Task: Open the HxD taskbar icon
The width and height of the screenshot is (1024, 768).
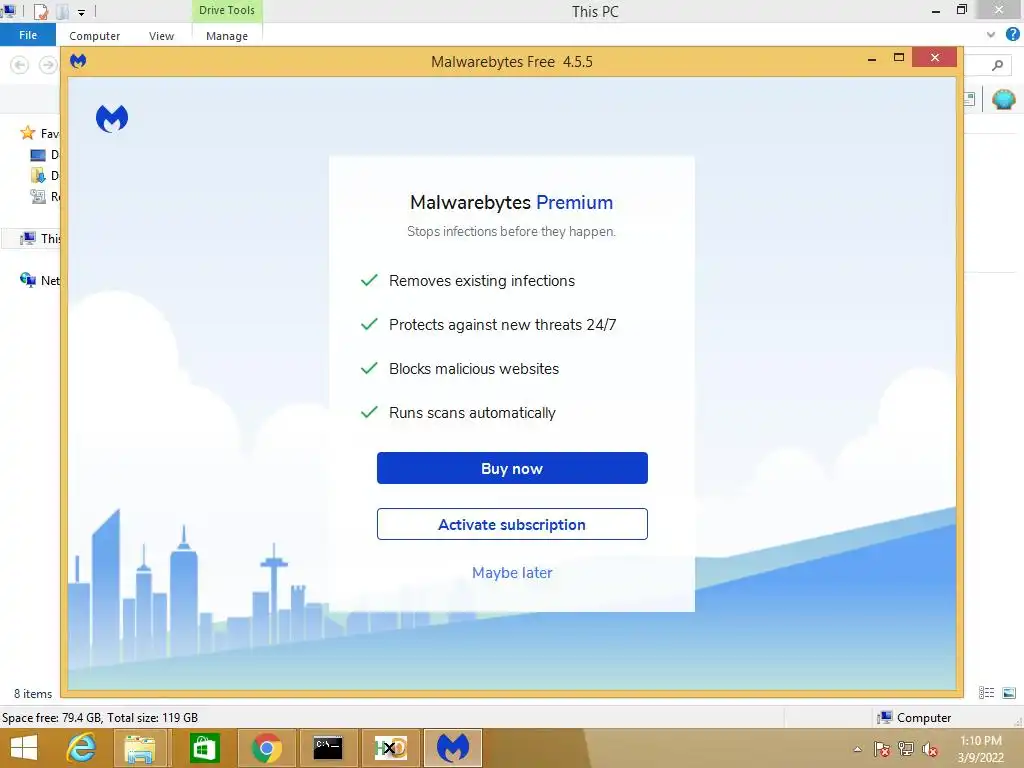Action: click(391, 748)
